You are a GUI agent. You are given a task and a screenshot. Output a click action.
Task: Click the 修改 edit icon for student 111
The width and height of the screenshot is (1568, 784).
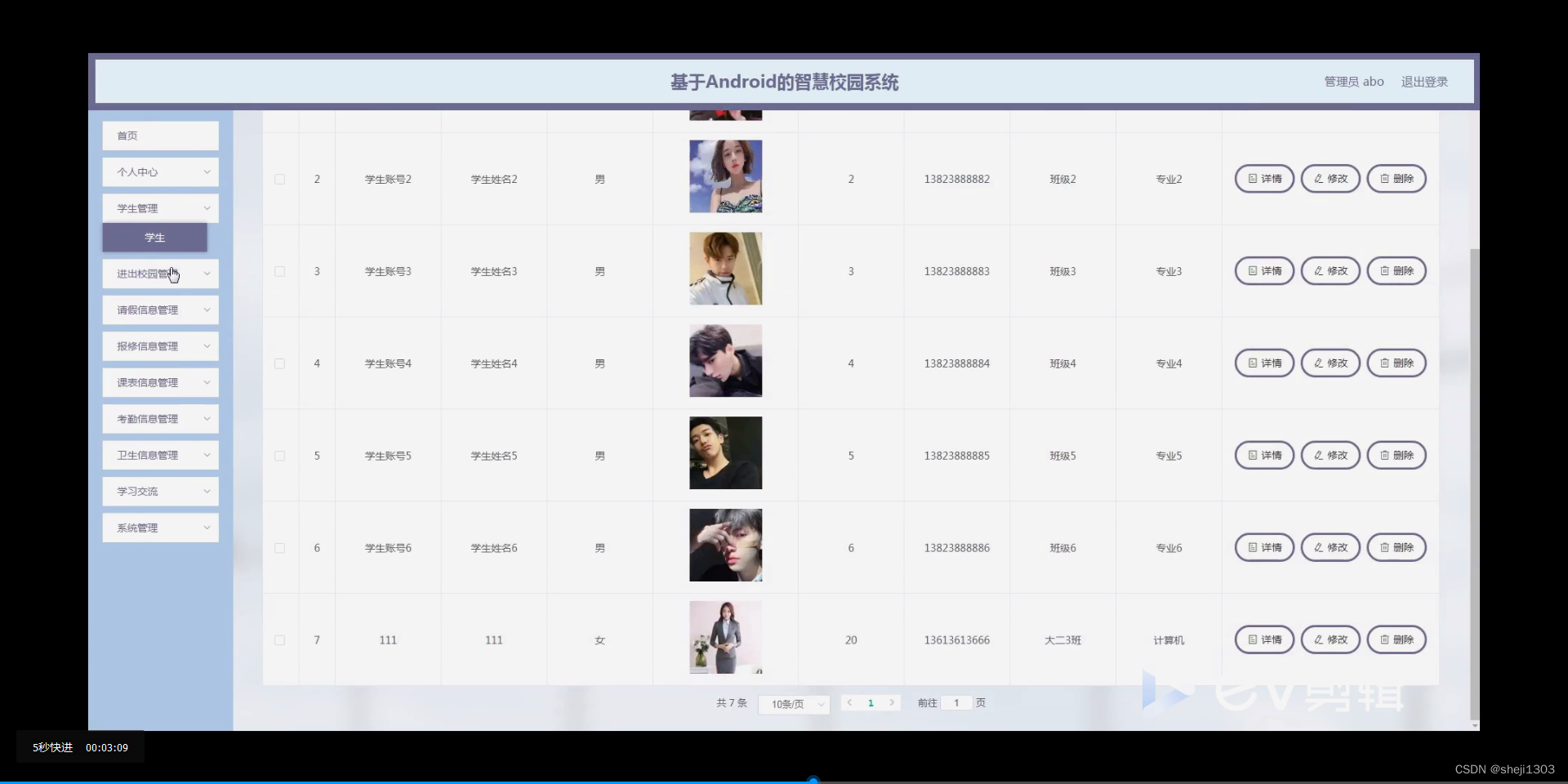[x=1329, y=639]
